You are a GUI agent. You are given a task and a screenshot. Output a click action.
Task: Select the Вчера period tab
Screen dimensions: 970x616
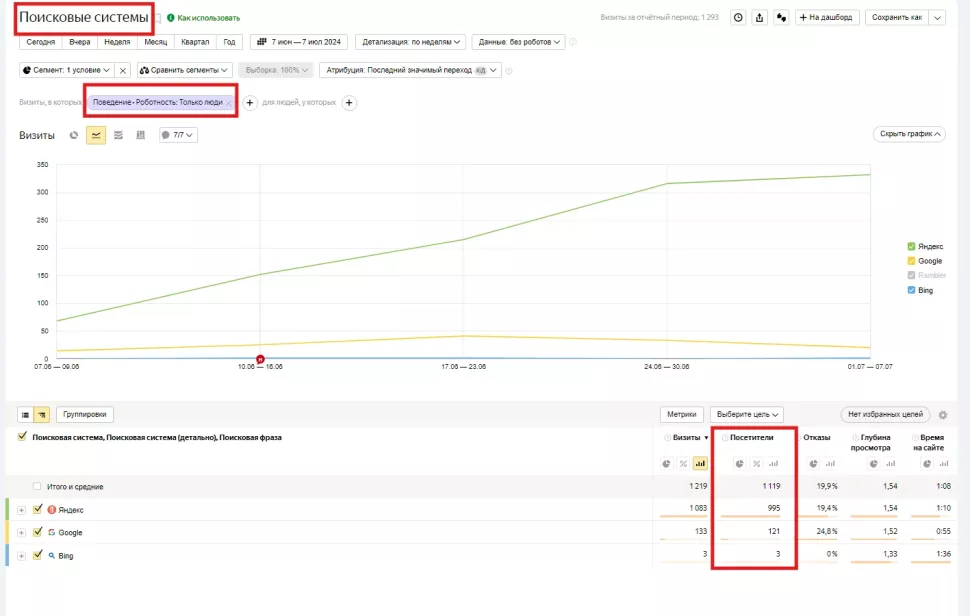point(80,42)
